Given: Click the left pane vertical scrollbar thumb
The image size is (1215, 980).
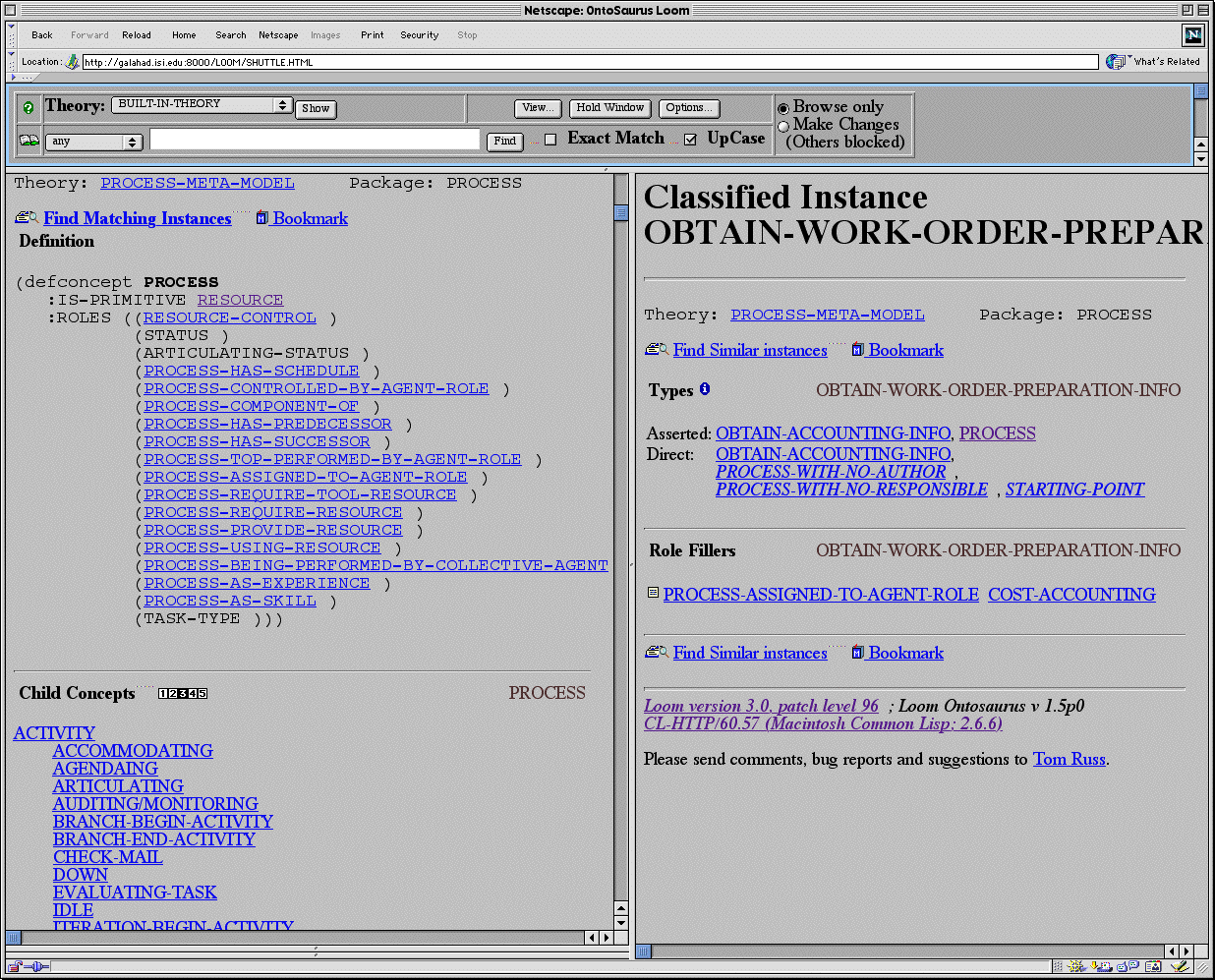Looking at the screenshot, I should [621, 212].
